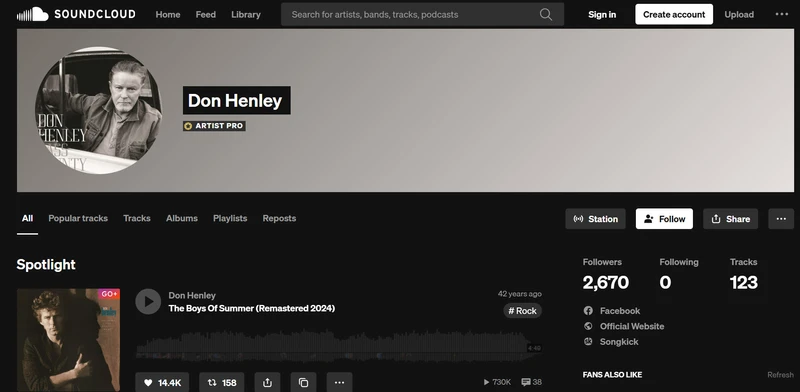Go to the Feed page
Viewport: 800px width, 392px height.
coord(206,15)
